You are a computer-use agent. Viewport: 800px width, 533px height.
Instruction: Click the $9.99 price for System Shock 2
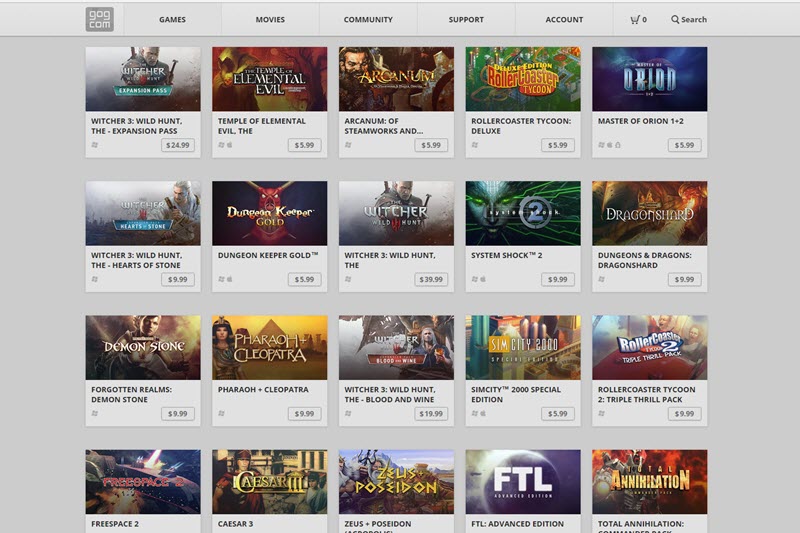(558, 280)
